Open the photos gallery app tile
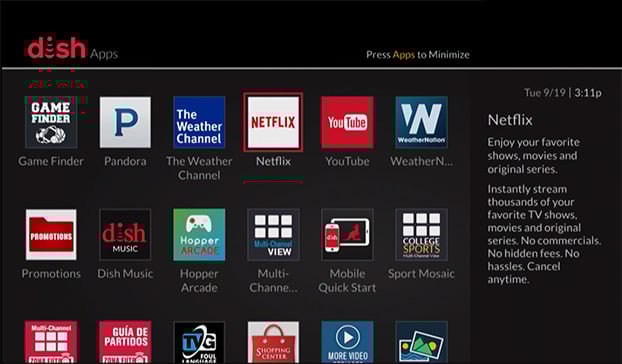622x364 pixels. pyautogui.click(x=421, y=342)
